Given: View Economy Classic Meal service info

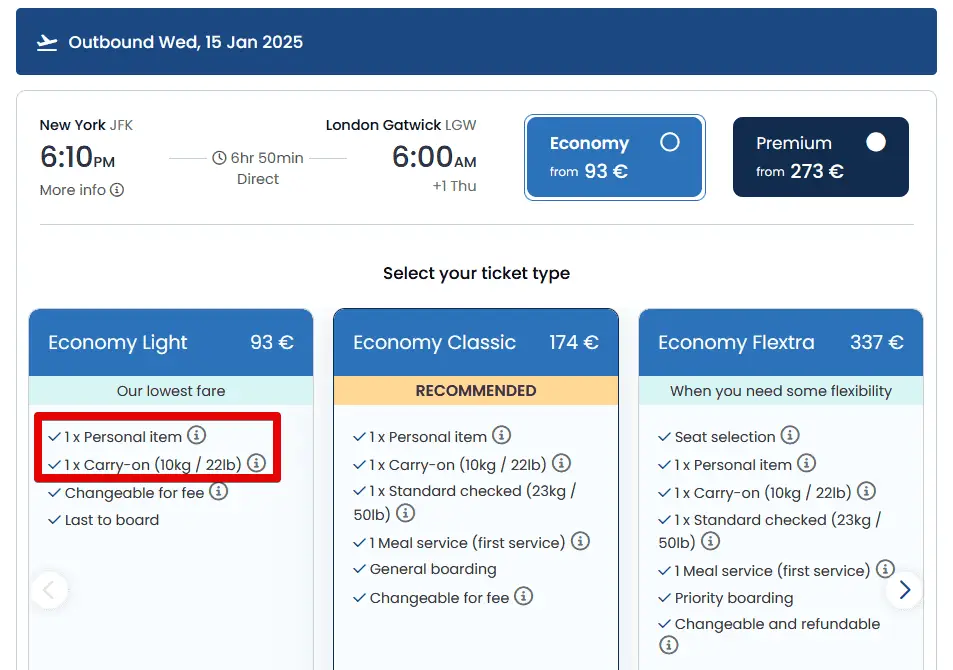Looking at the screenshot, I should pos(580,541).
